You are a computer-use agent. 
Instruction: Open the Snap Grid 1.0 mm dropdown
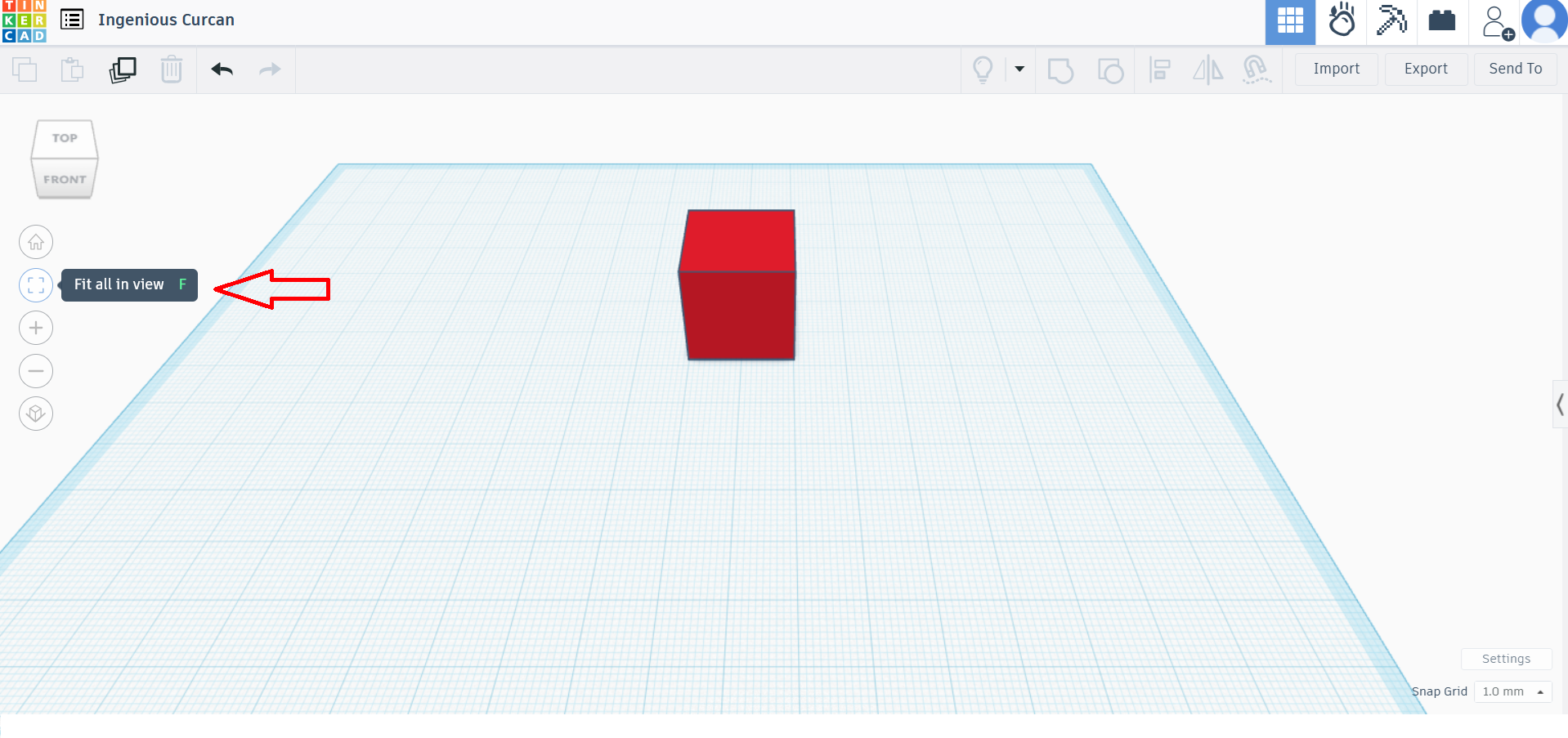pyautogui.click(x=1512, y=691)
